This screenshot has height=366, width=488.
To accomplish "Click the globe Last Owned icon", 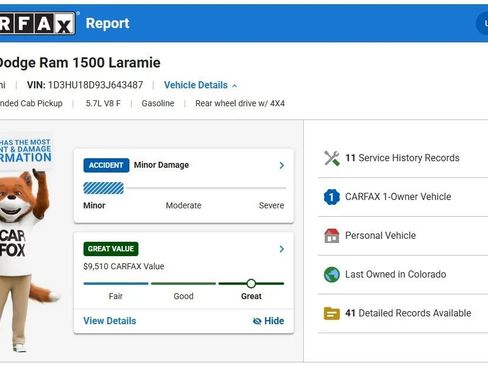I will (332, 275).
